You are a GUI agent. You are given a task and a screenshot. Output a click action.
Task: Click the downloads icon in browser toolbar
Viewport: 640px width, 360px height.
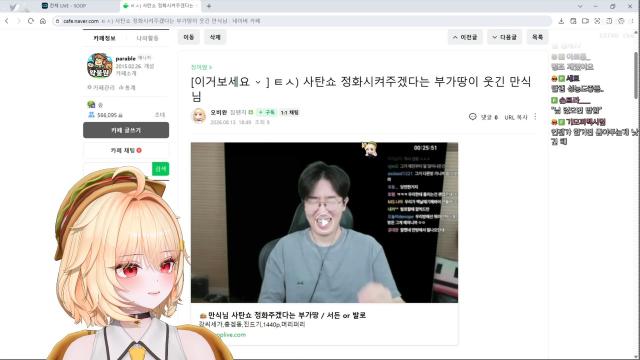(x=561, y=21)
